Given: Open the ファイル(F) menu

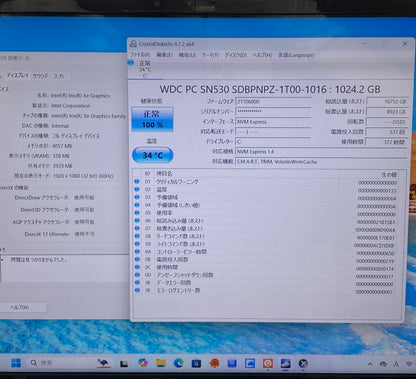Looking at the screenshot, I should pyautogui.click(x=140, y=55).
